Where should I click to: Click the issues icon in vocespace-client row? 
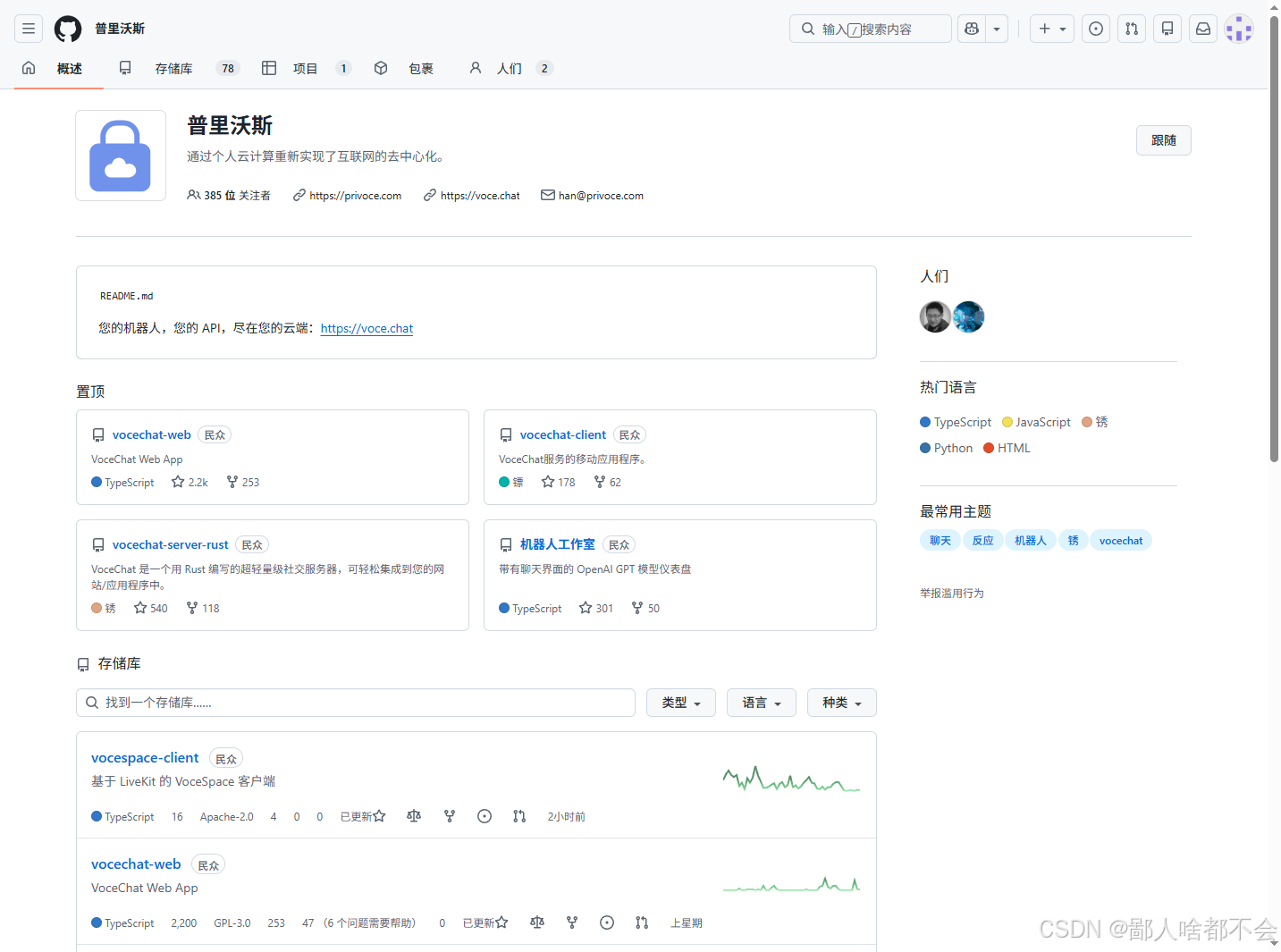coord(485,816)
